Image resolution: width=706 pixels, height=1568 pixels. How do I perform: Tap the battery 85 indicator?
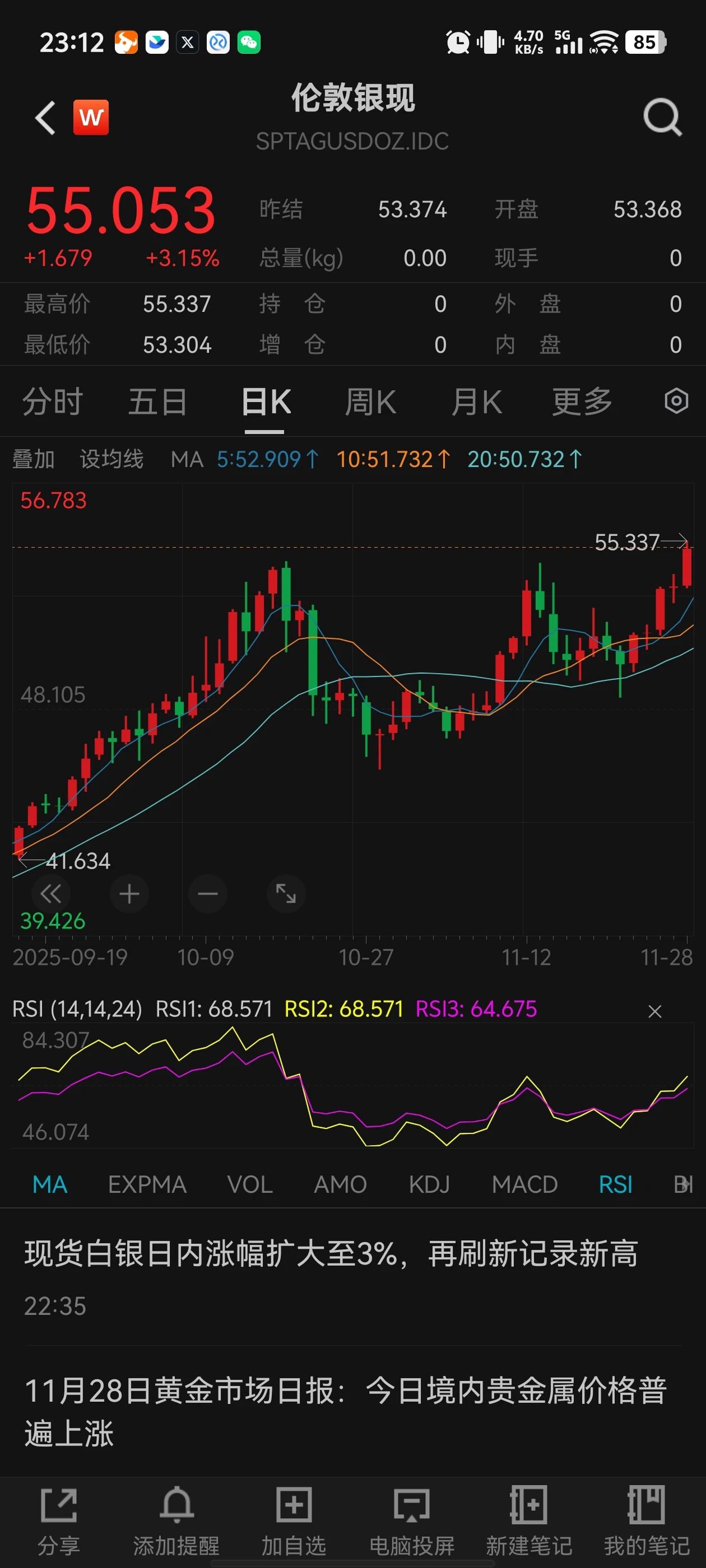[x=645, y=42]
